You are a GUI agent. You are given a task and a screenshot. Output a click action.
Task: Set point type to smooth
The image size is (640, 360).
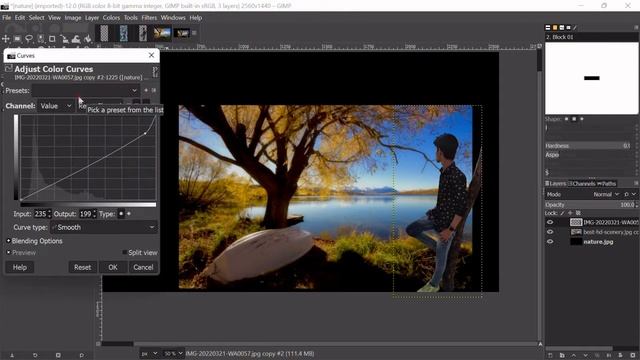(121, 214)
